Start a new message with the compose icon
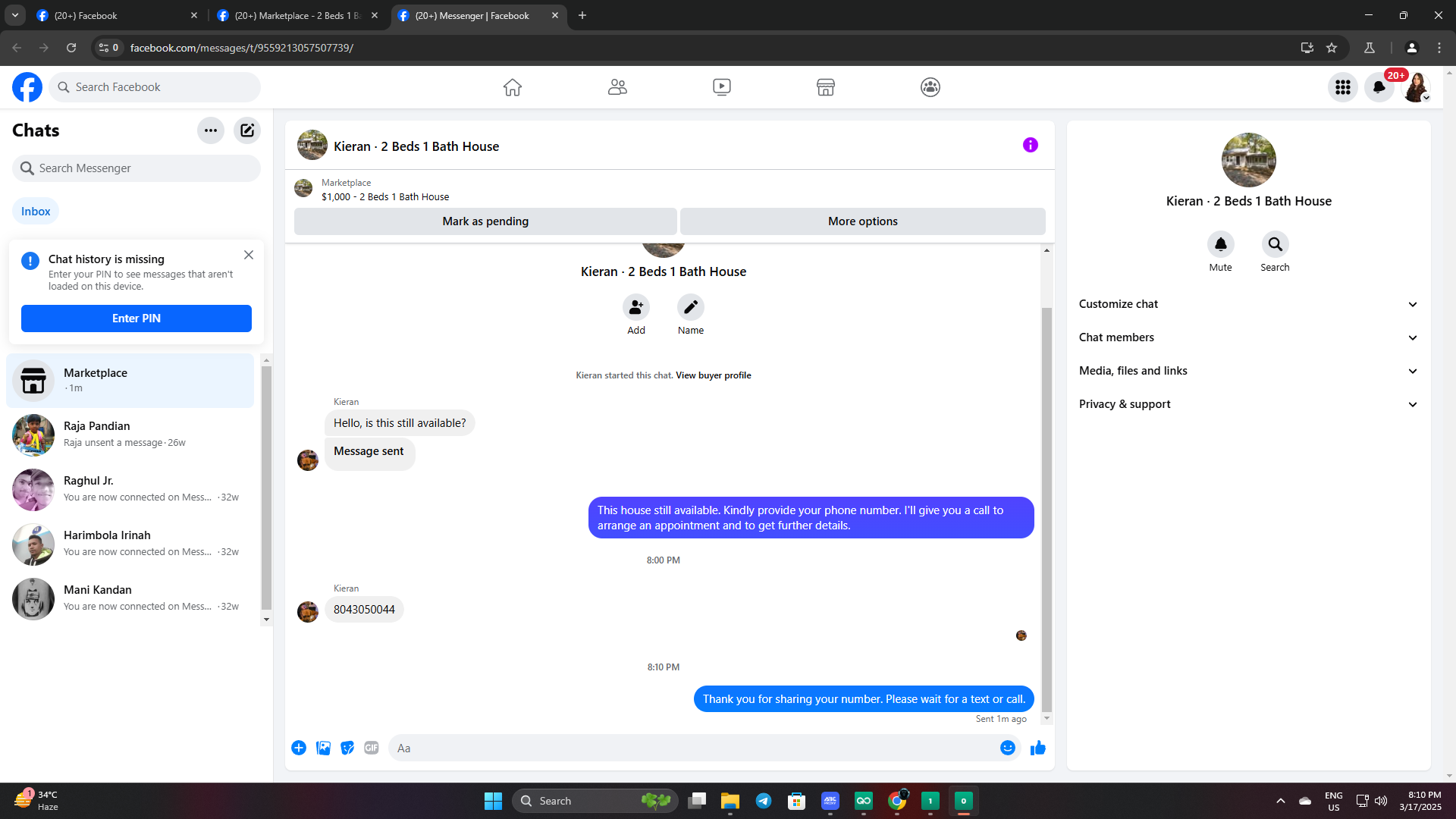 [247, 130]
